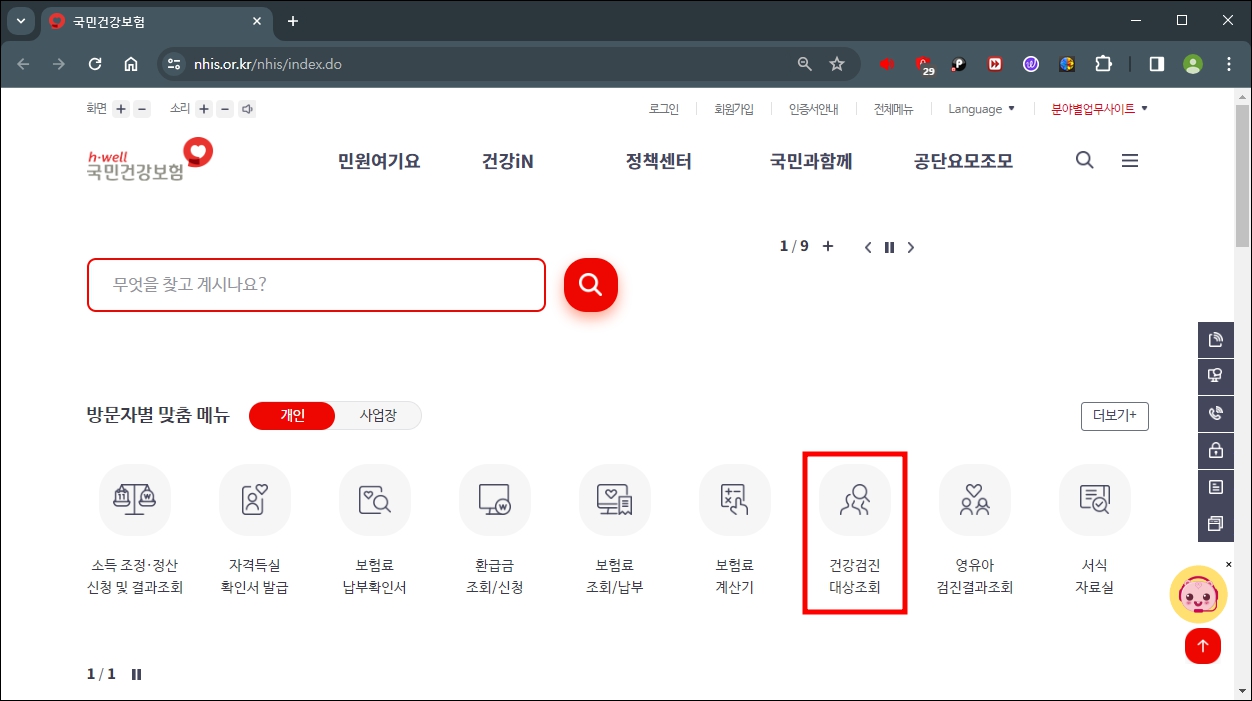1252x701 pixels.
Task: Click the 회원가입 link
Action: (x=734, y=109)
